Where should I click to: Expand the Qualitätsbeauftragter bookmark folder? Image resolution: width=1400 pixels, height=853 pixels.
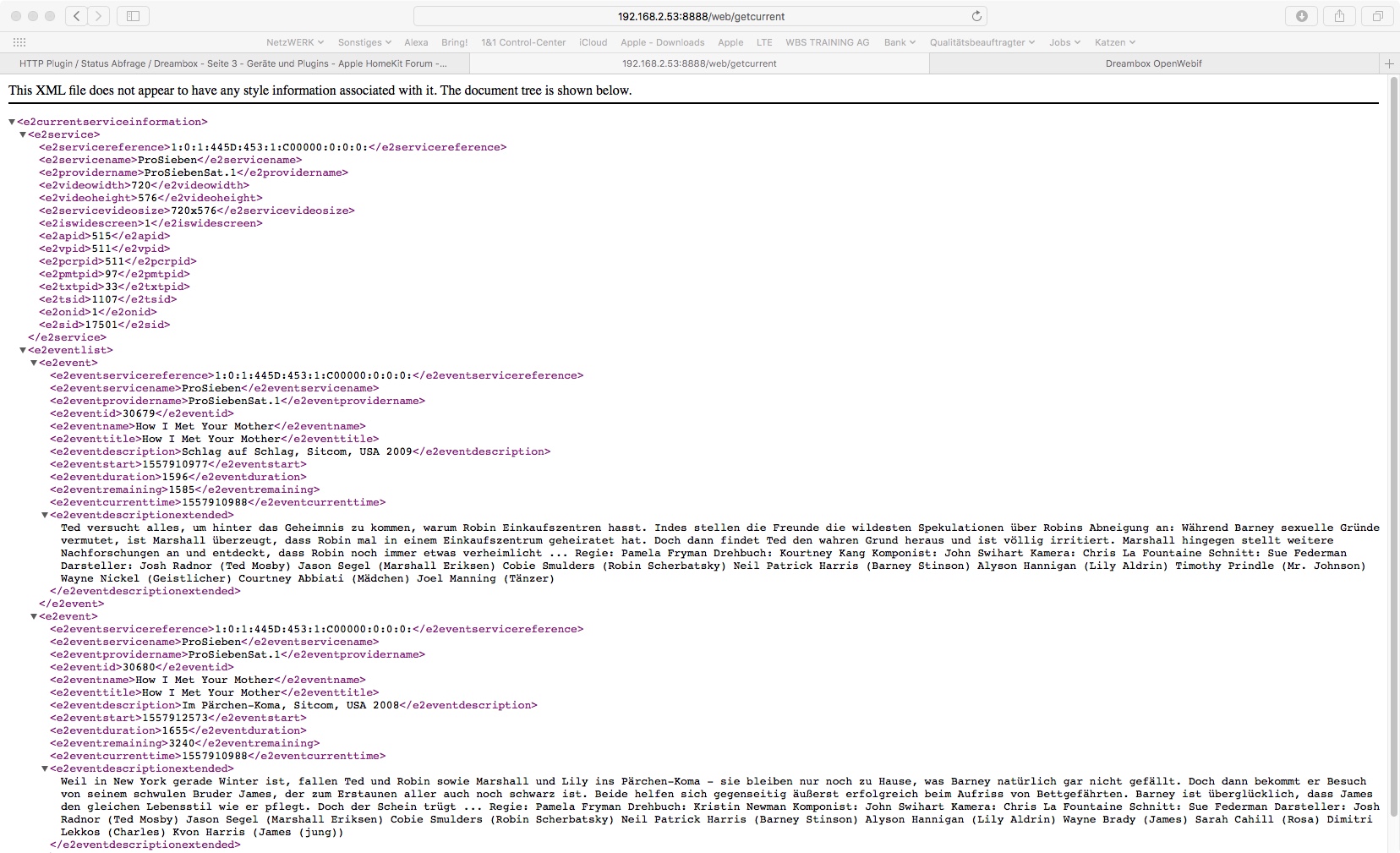coord(982,42)
